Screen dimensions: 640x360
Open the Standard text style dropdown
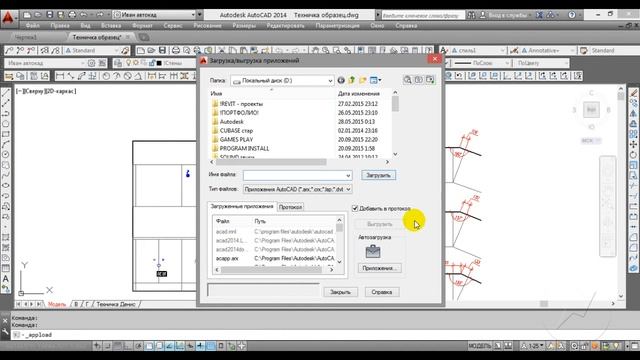[x=116, y=50]
